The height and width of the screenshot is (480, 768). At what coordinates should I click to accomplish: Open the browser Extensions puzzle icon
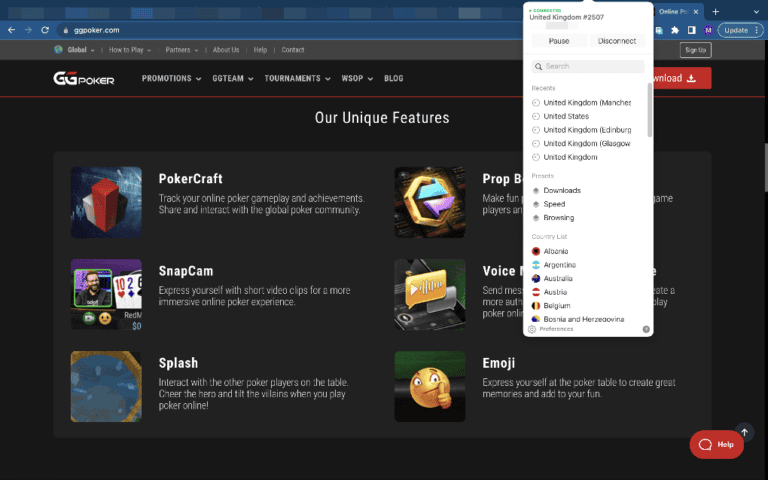coord(676,30)
